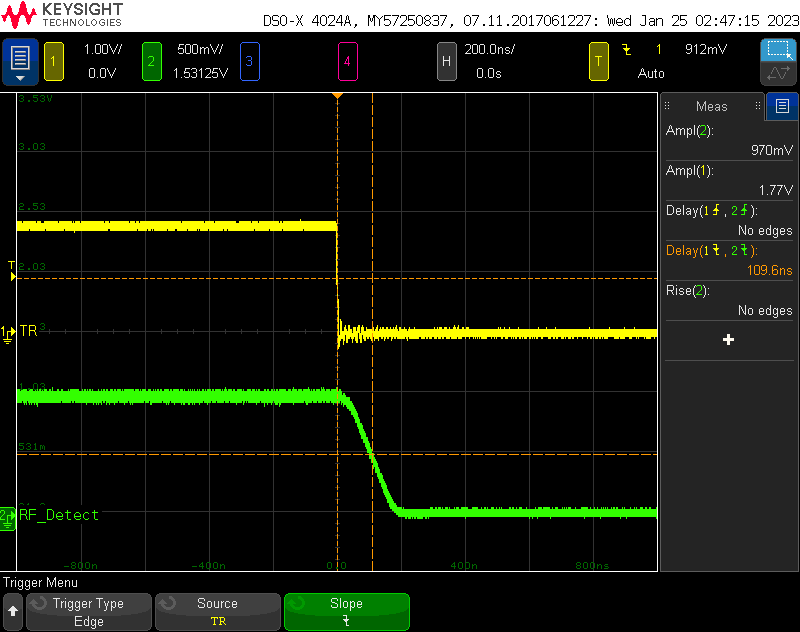Select the trigger level T marker at left edge

12,271
